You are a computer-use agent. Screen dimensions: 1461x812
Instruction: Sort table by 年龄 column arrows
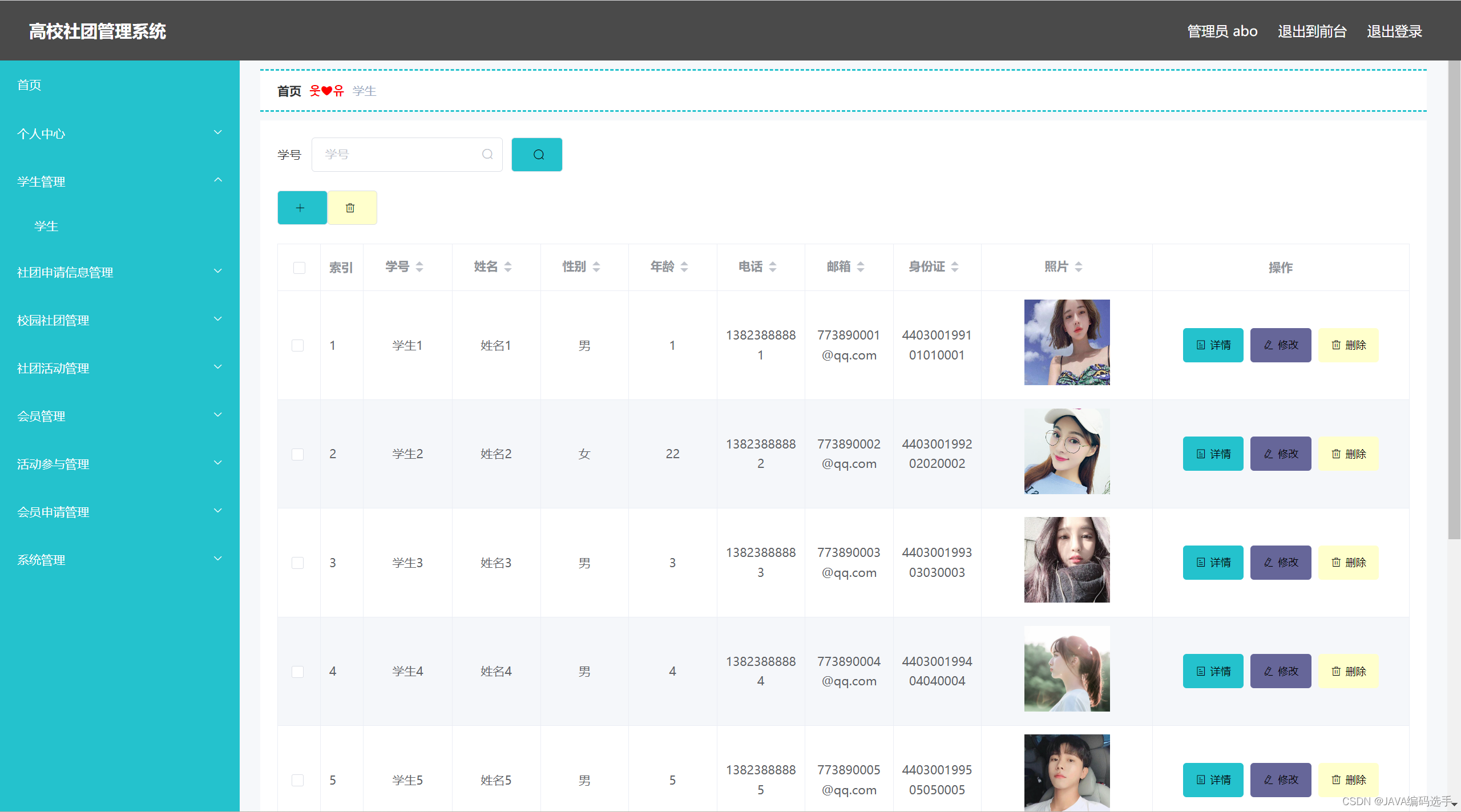[684, 266]
